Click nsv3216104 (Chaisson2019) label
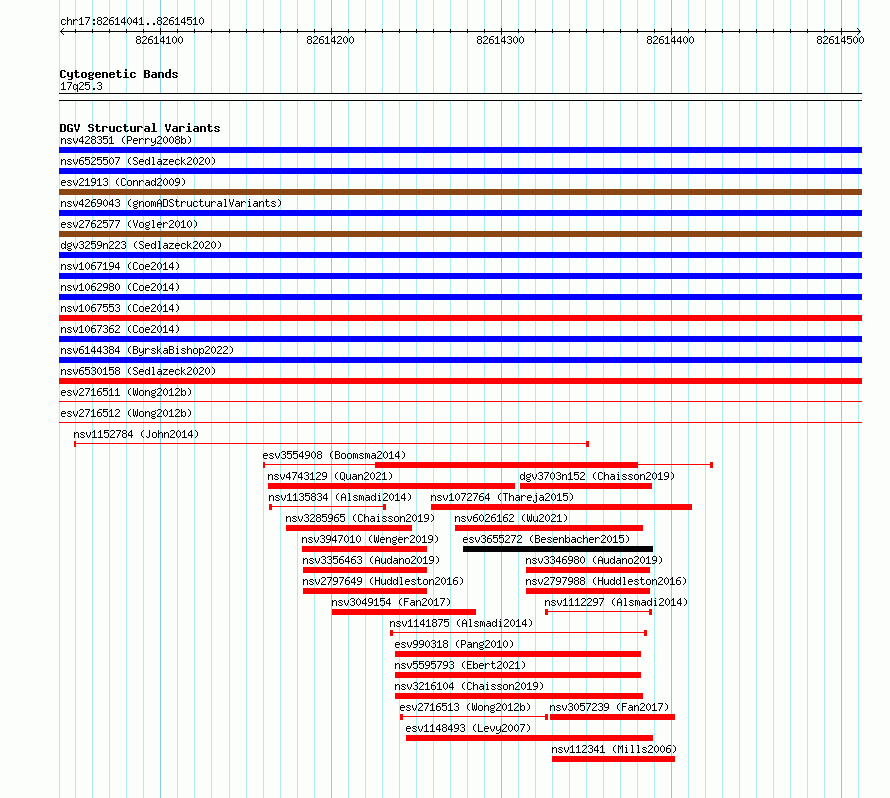This screenshot has width=890, height=798. pos(469,686)
